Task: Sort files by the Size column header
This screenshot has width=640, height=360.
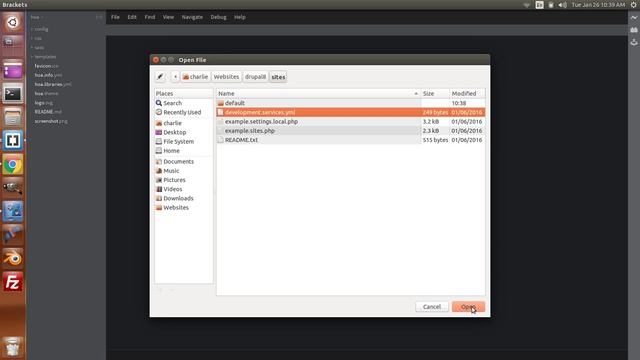Action: [x=435, y=93]
